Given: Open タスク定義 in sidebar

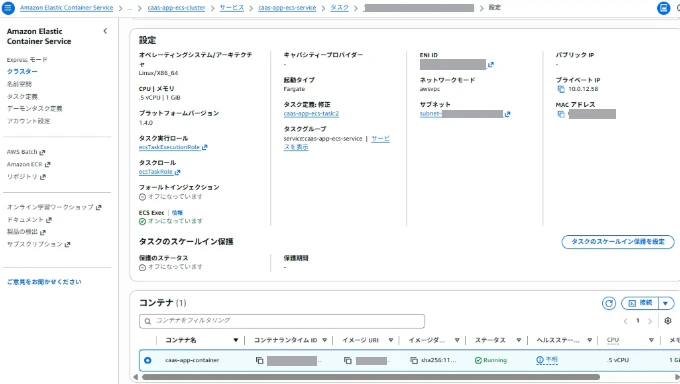Looking at the screenshot, I should (x=22, y=96).
